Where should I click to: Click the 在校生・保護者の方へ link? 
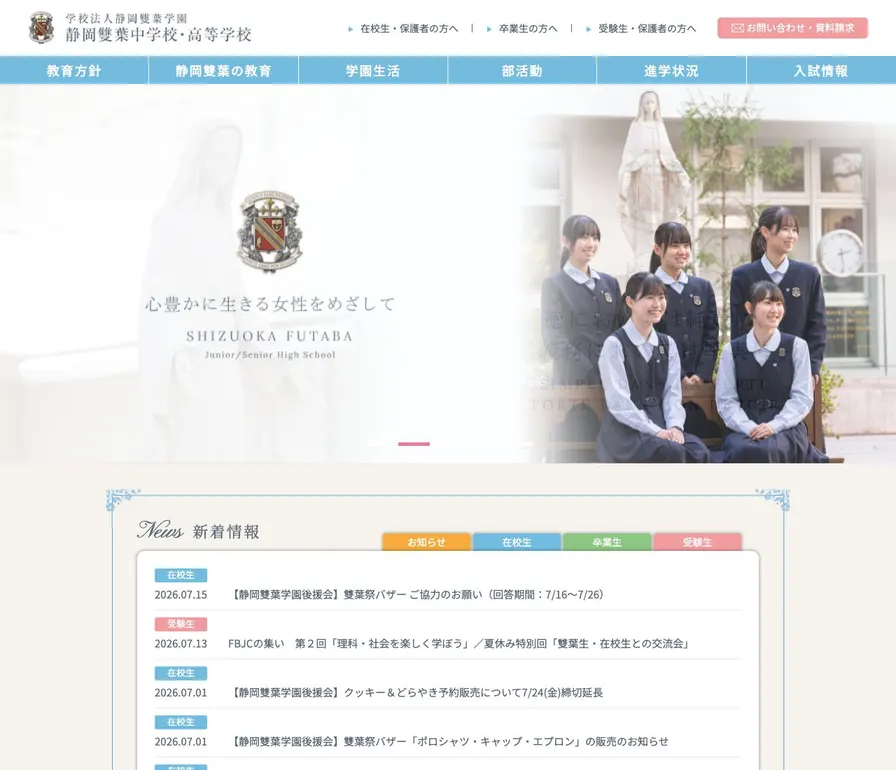point(409,29)
